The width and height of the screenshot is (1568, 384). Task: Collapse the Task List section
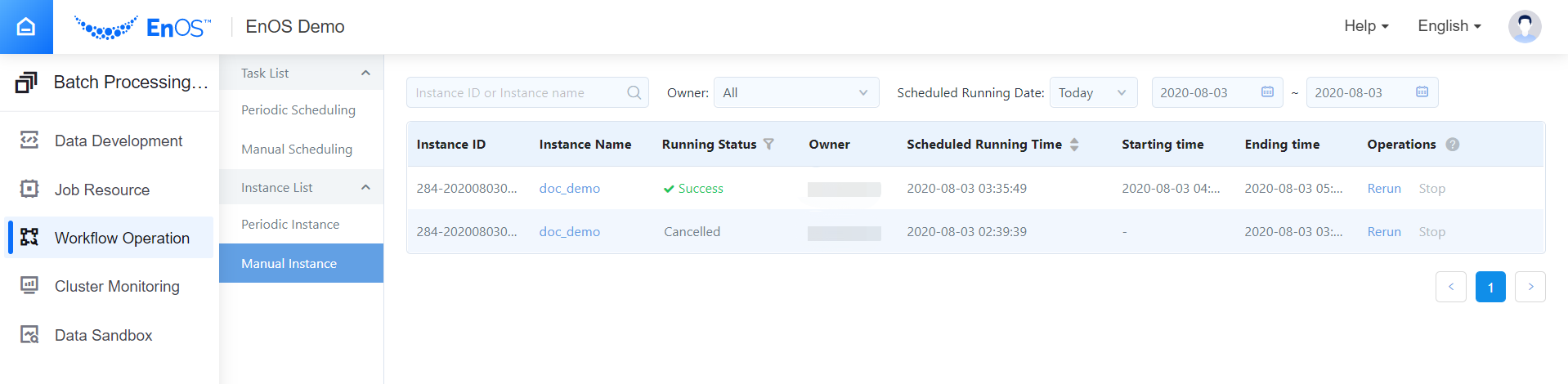365,73
